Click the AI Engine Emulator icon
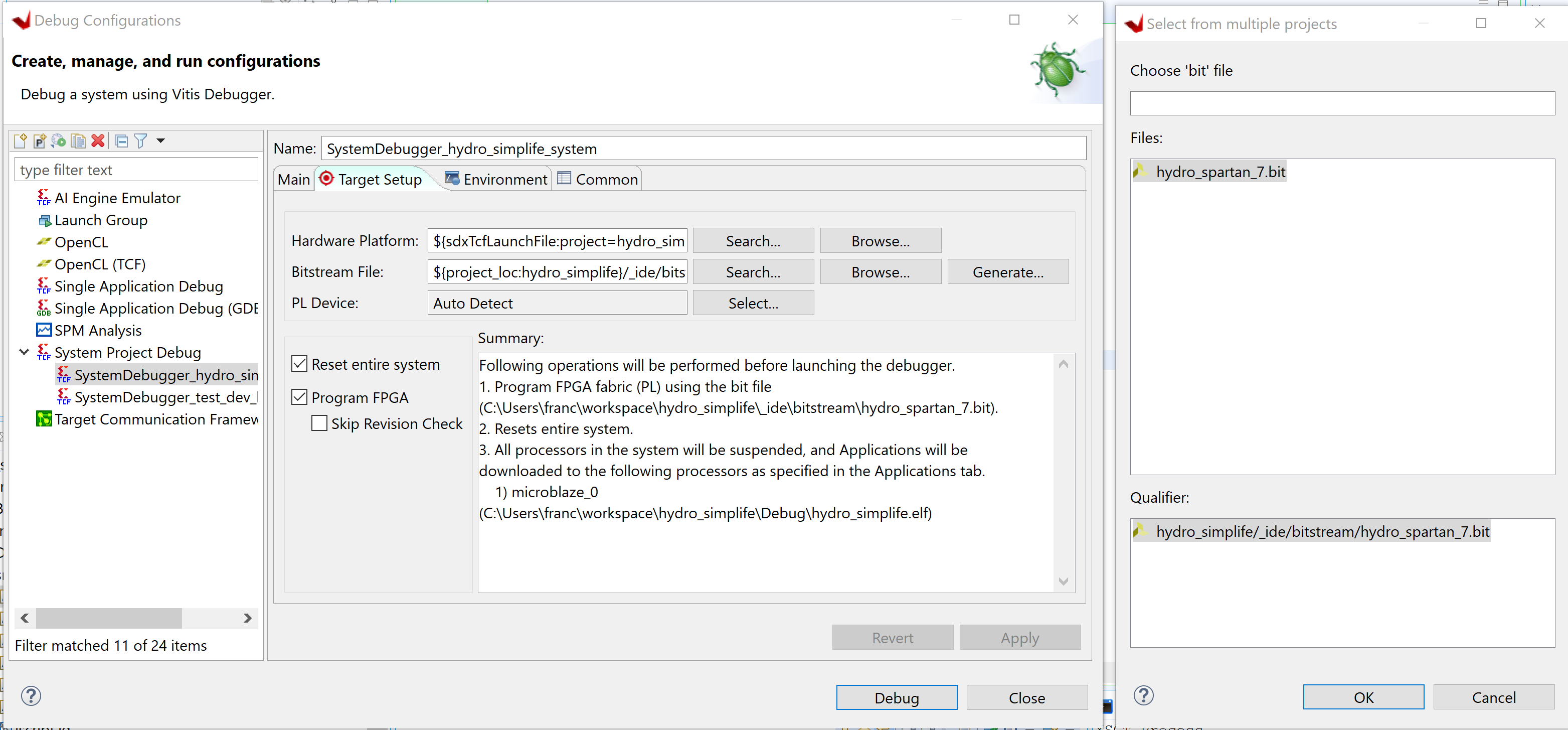 pyautogui.click(x=44, y=197)
